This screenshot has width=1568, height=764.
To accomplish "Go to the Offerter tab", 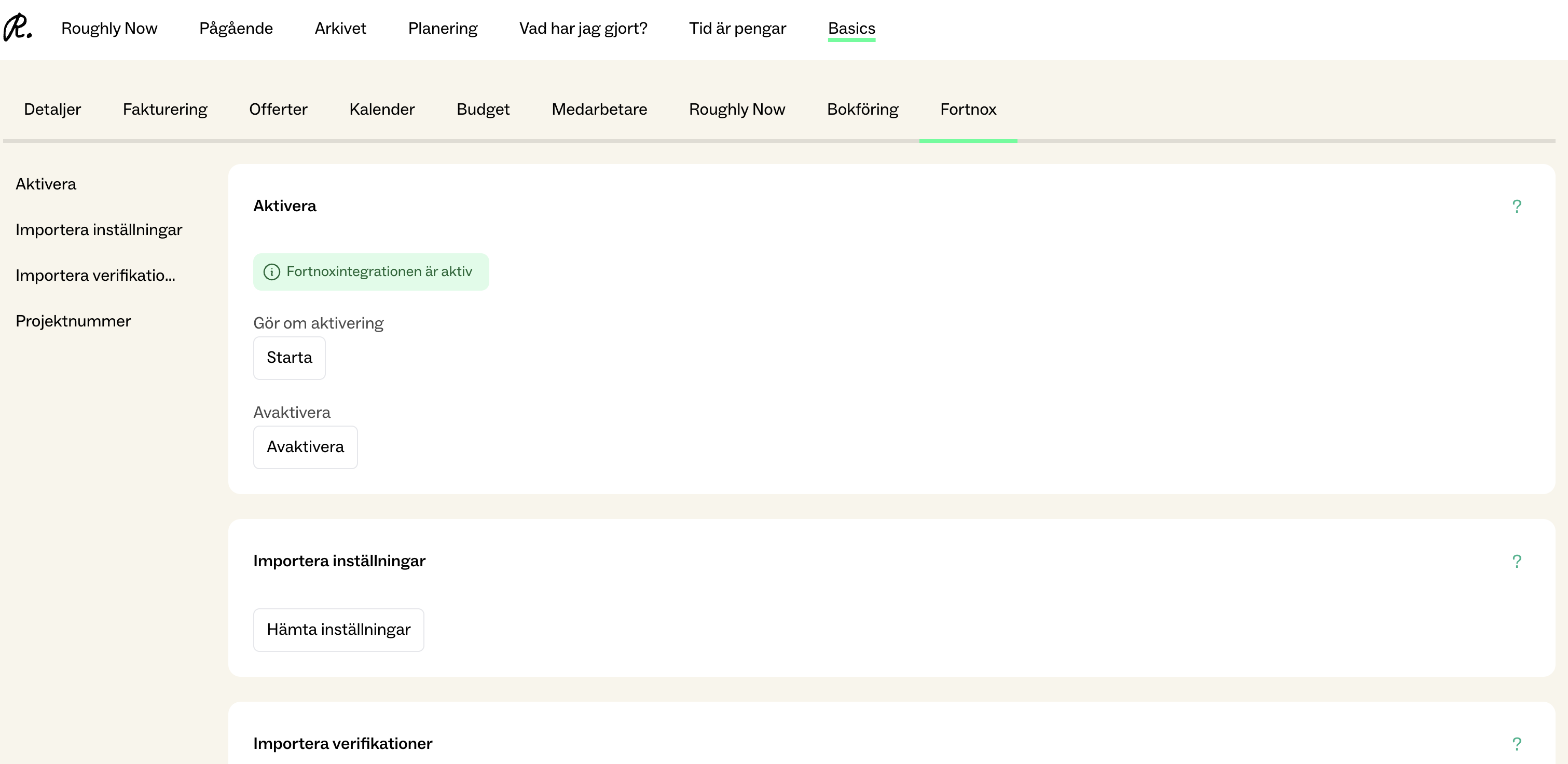I will pos(278,110).
